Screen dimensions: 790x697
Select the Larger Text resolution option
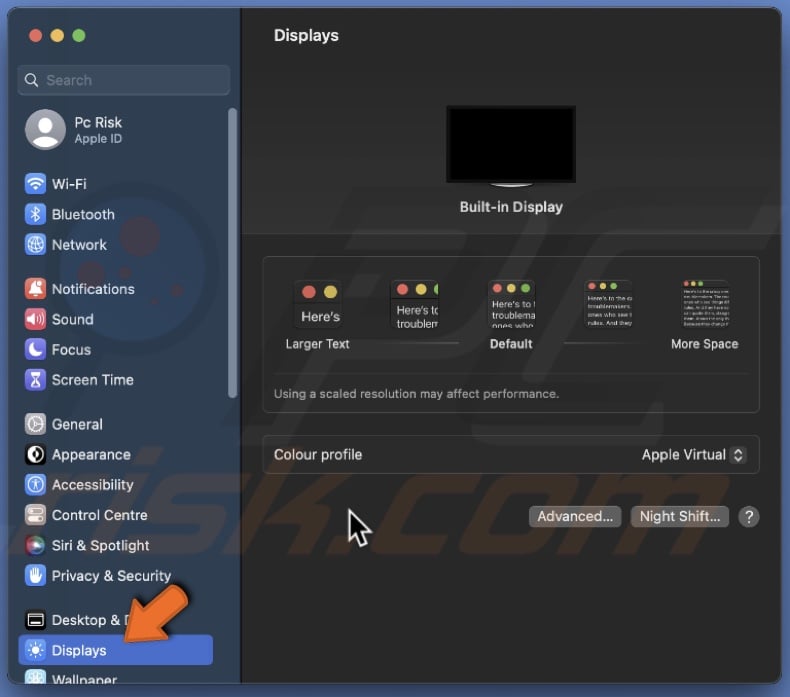pyautogui.click(x=317, y=315)
